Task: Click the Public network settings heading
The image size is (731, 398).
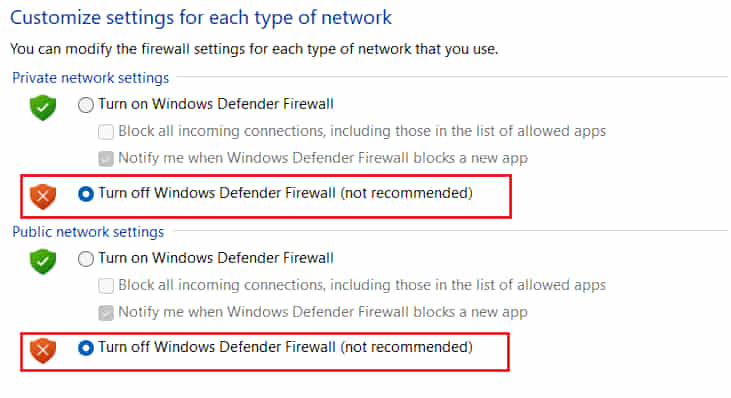Action: (x=88, y=232)
